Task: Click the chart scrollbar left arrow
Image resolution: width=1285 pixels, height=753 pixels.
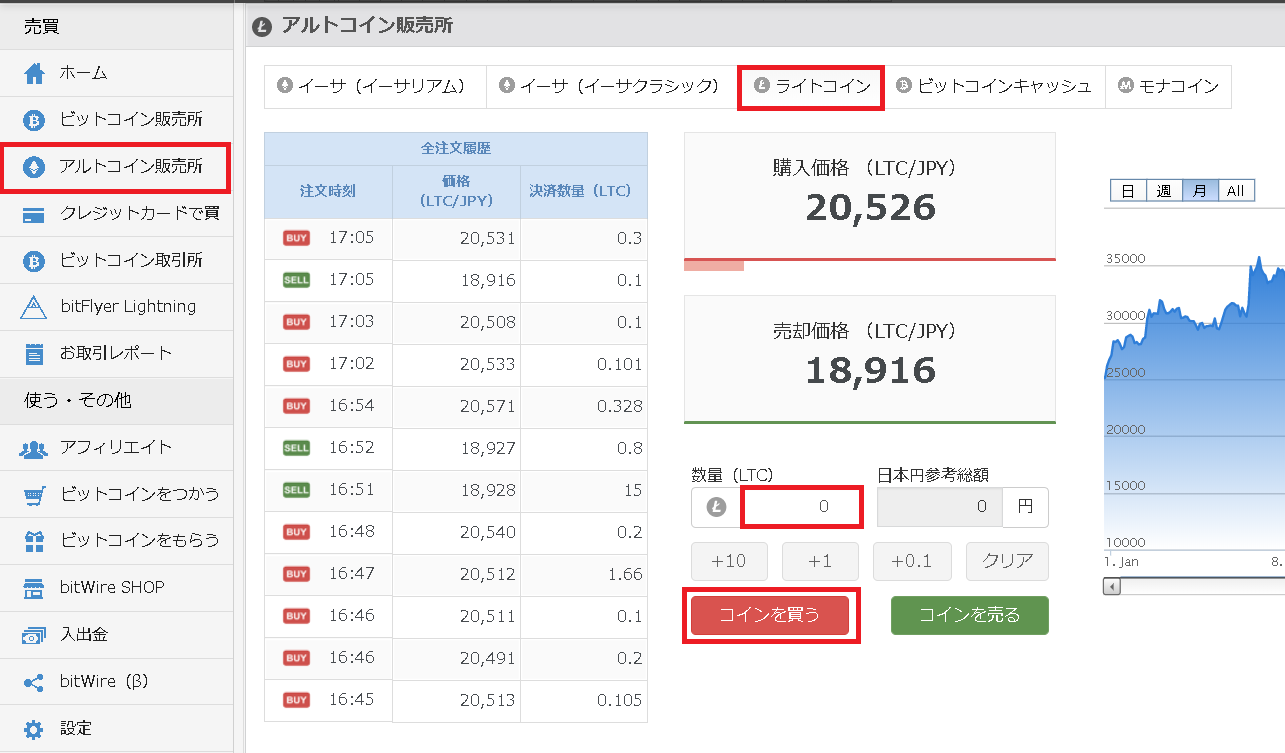Action: (x=1111, y=587)
